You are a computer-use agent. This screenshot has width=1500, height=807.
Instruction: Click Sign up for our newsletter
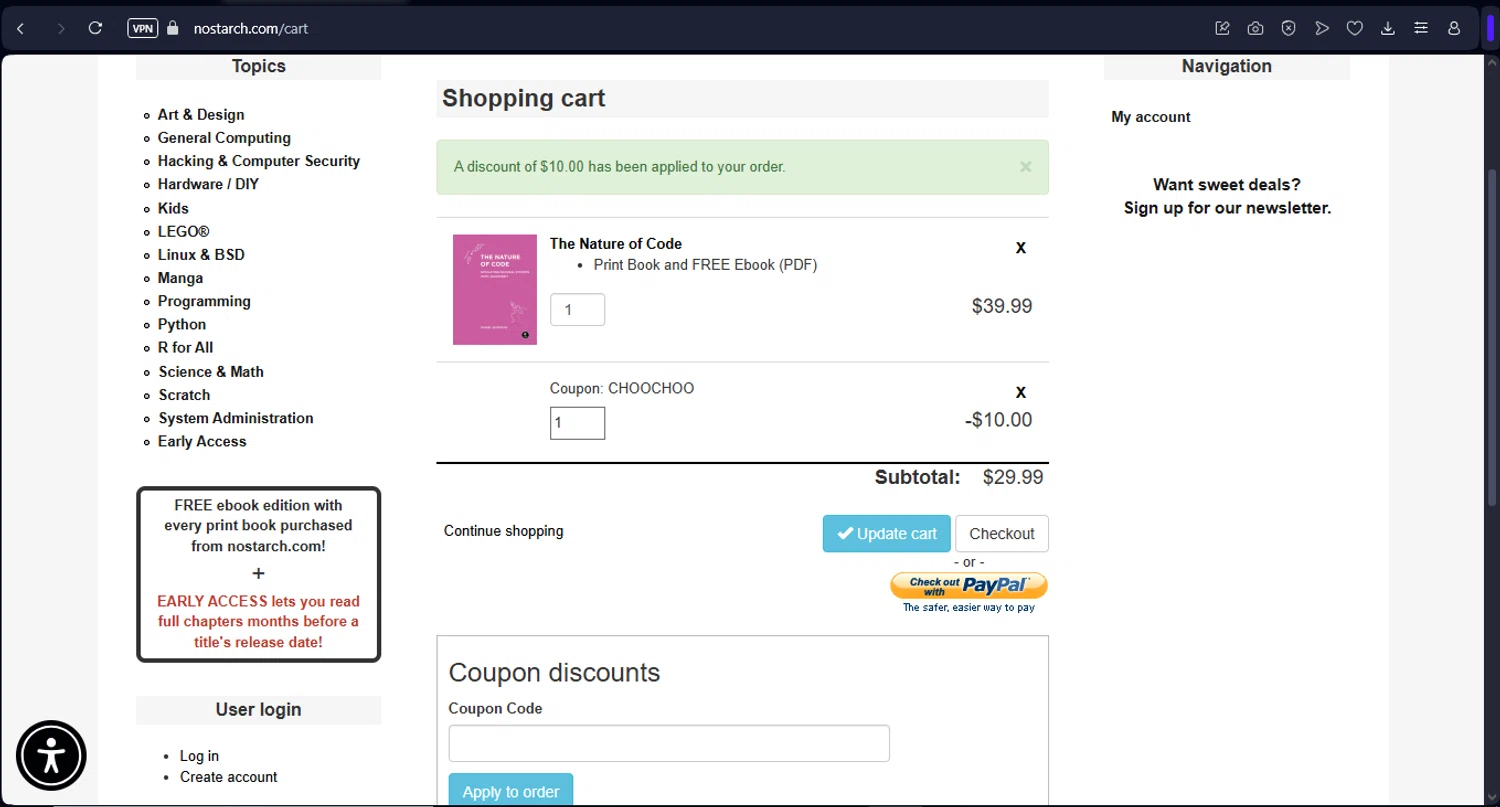[1227, 208]
